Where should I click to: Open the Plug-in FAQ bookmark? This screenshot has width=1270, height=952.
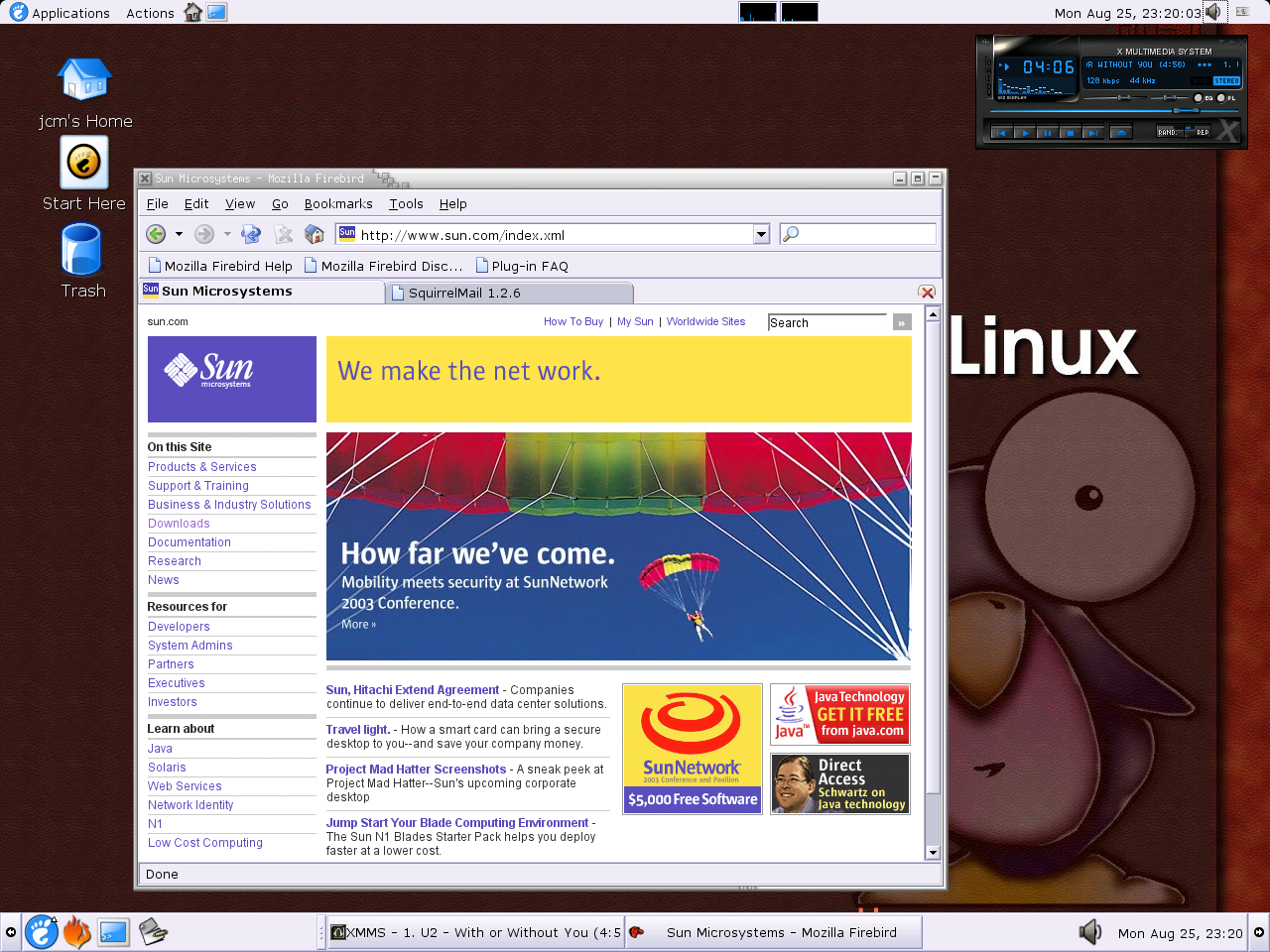click(x=522, y=266)
